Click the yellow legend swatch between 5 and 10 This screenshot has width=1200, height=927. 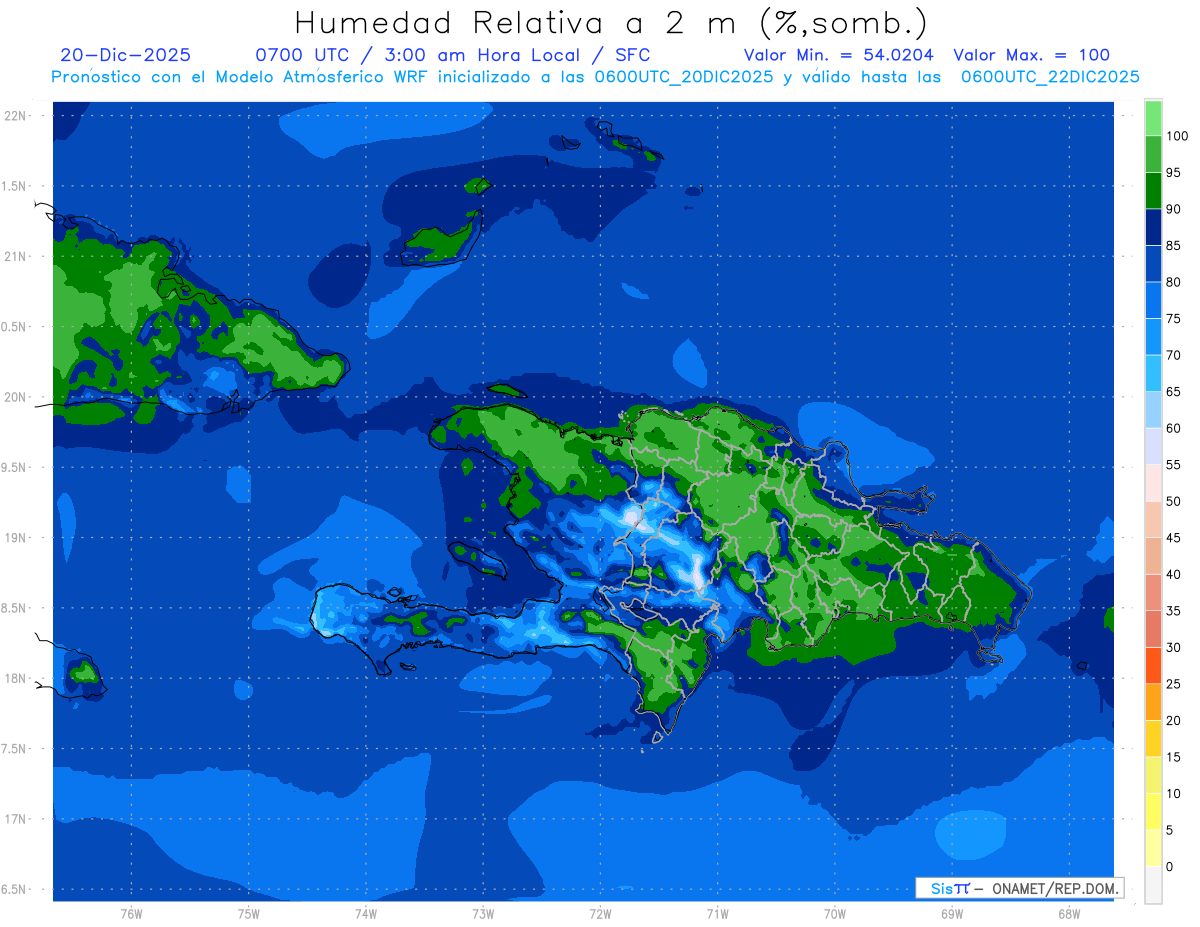coord(1153,811)
